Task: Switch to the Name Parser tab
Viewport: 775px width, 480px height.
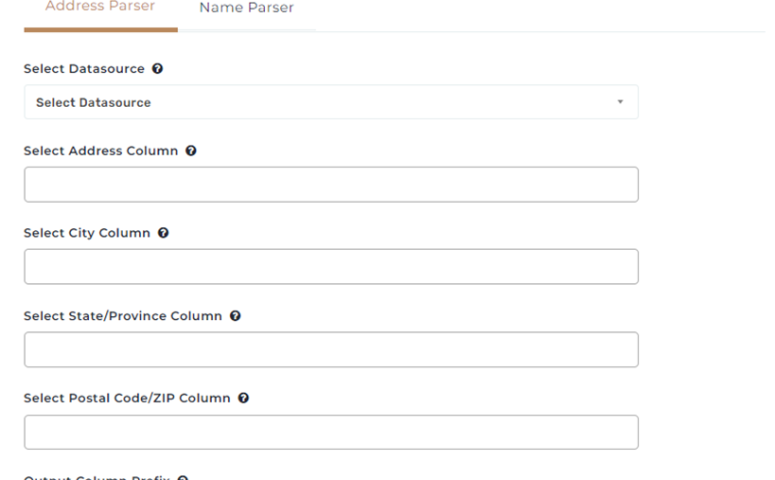Action: pyautogui.click(x=245, y=9)
